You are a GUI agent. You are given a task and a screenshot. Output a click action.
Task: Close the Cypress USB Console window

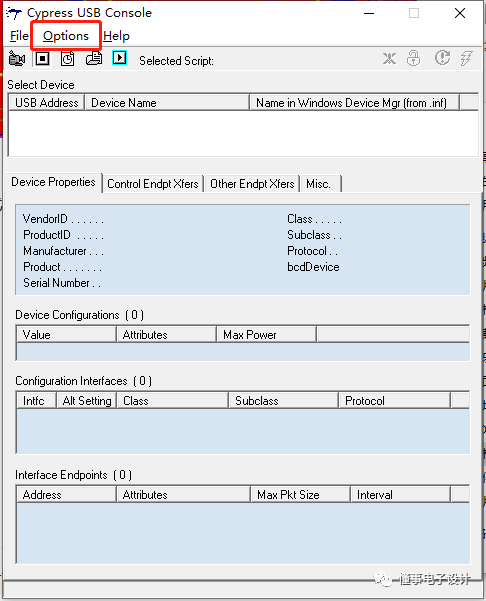(460, 13)
